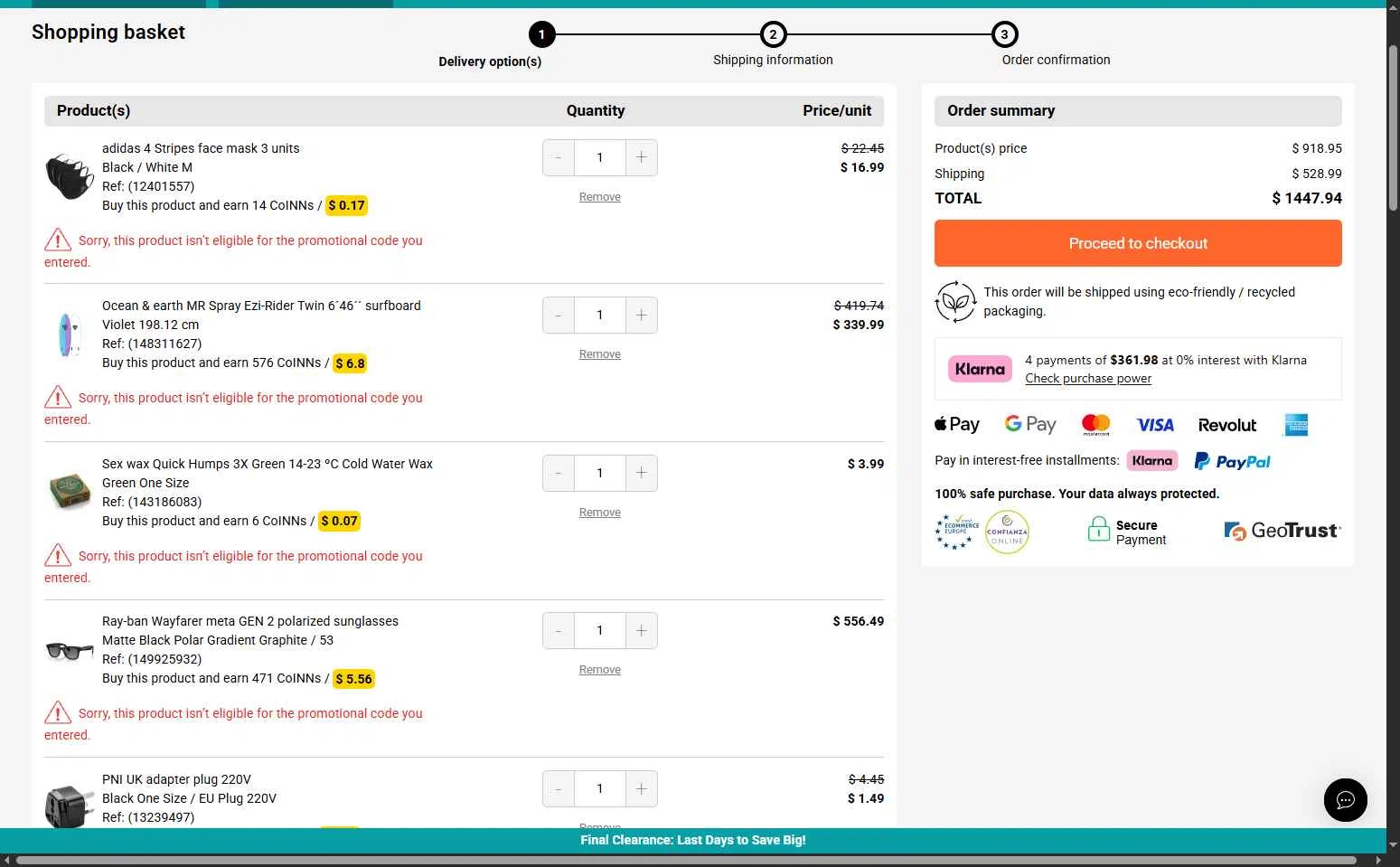The image size is (1400, 867).
Task: Click the Google Pay payment icon
Action: (x=1030, y=424)
